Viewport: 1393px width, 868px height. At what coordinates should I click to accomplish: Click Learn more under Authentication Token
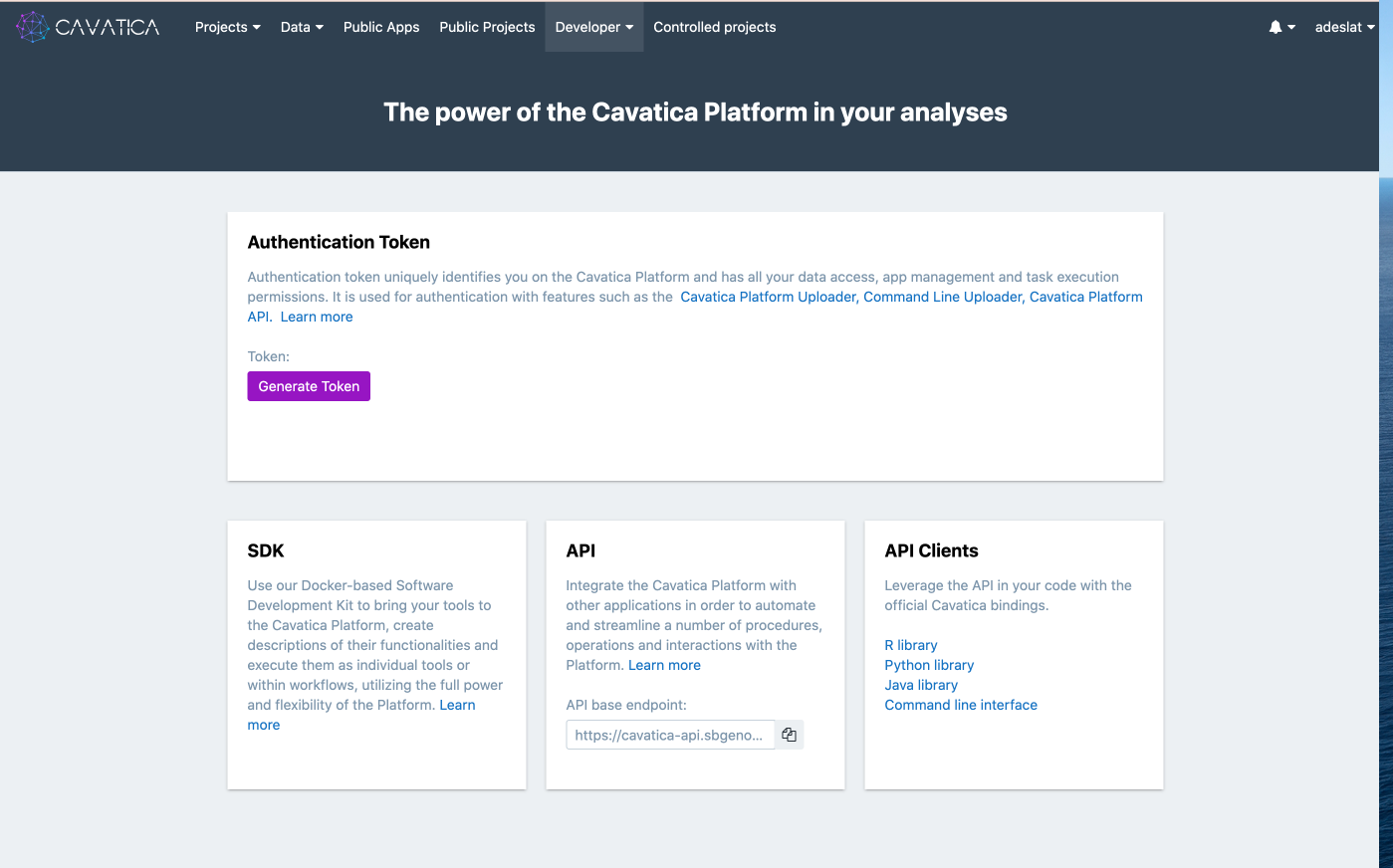(317, 317)
